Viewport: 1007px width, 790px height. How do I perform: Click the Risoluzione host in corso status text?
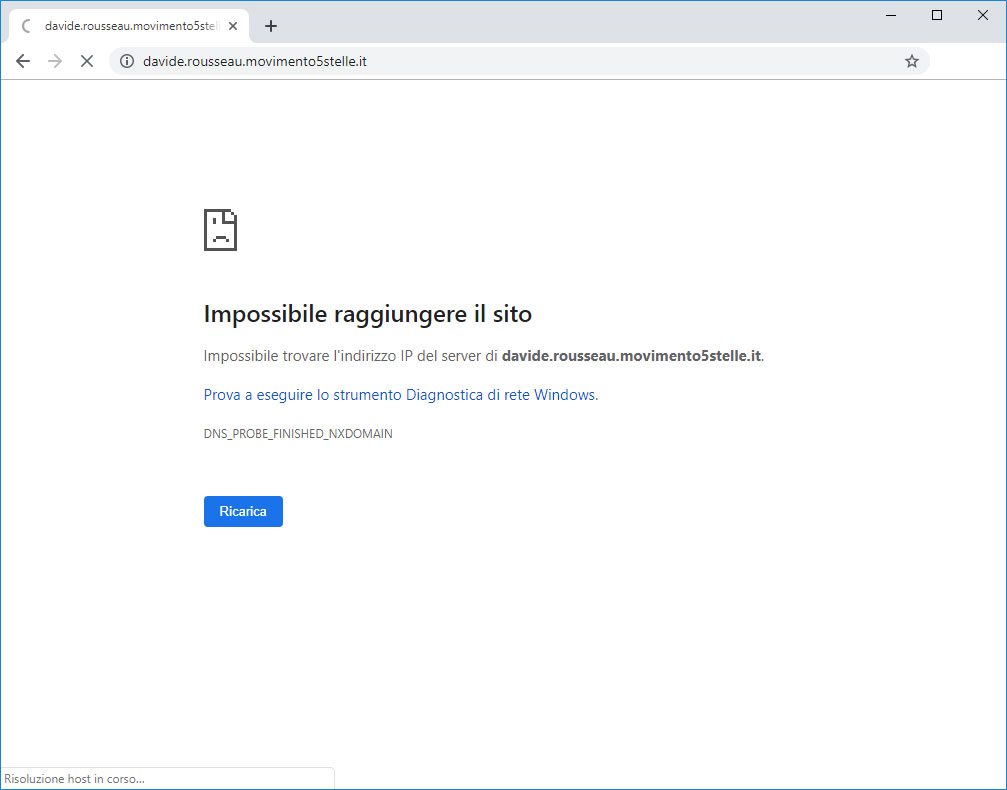(74, 778)
